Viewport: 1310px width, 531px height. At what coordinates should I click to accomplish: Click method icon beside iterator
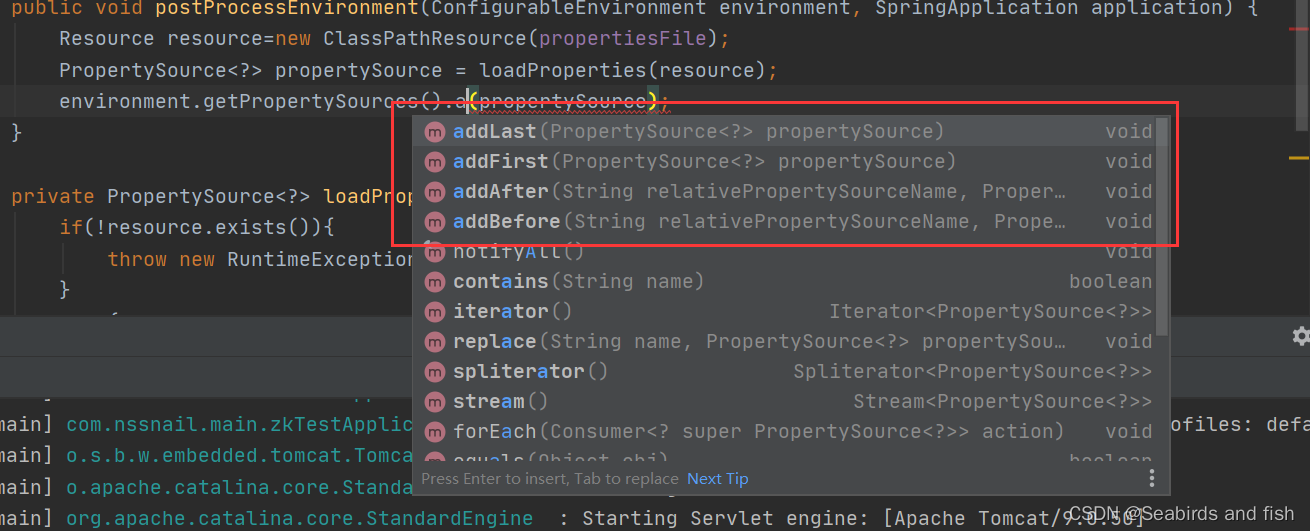tap(434, 312)
